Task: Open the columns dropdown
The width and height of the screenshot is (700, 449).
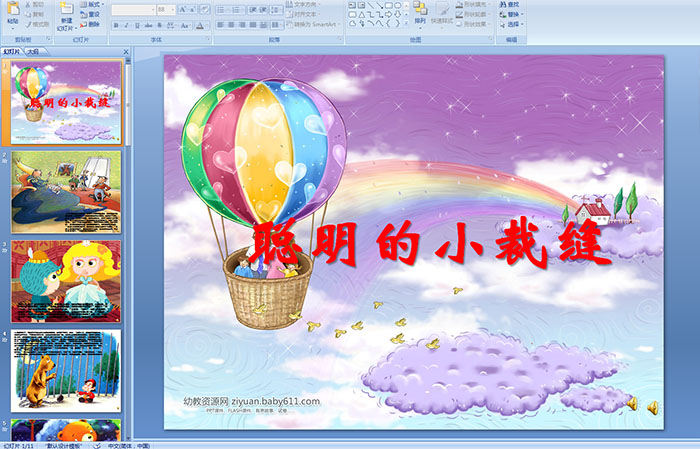Action: pos(277,25)
